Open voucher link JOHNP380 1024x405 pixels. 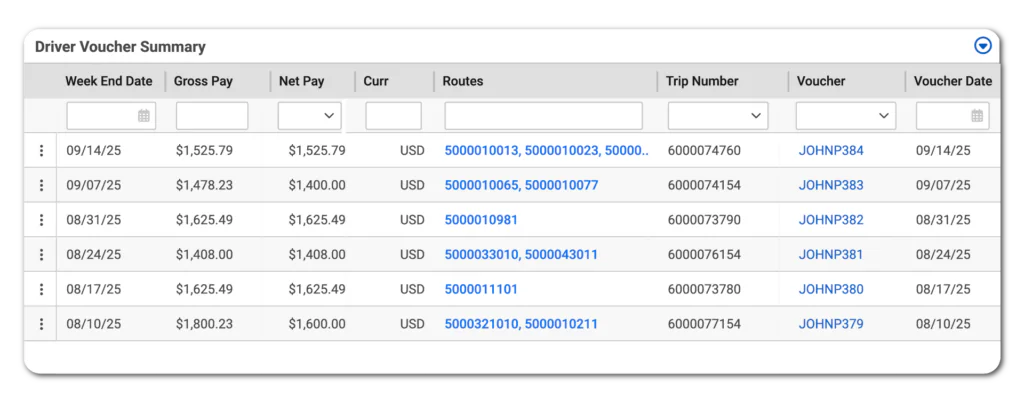click(x=831, y=289)
